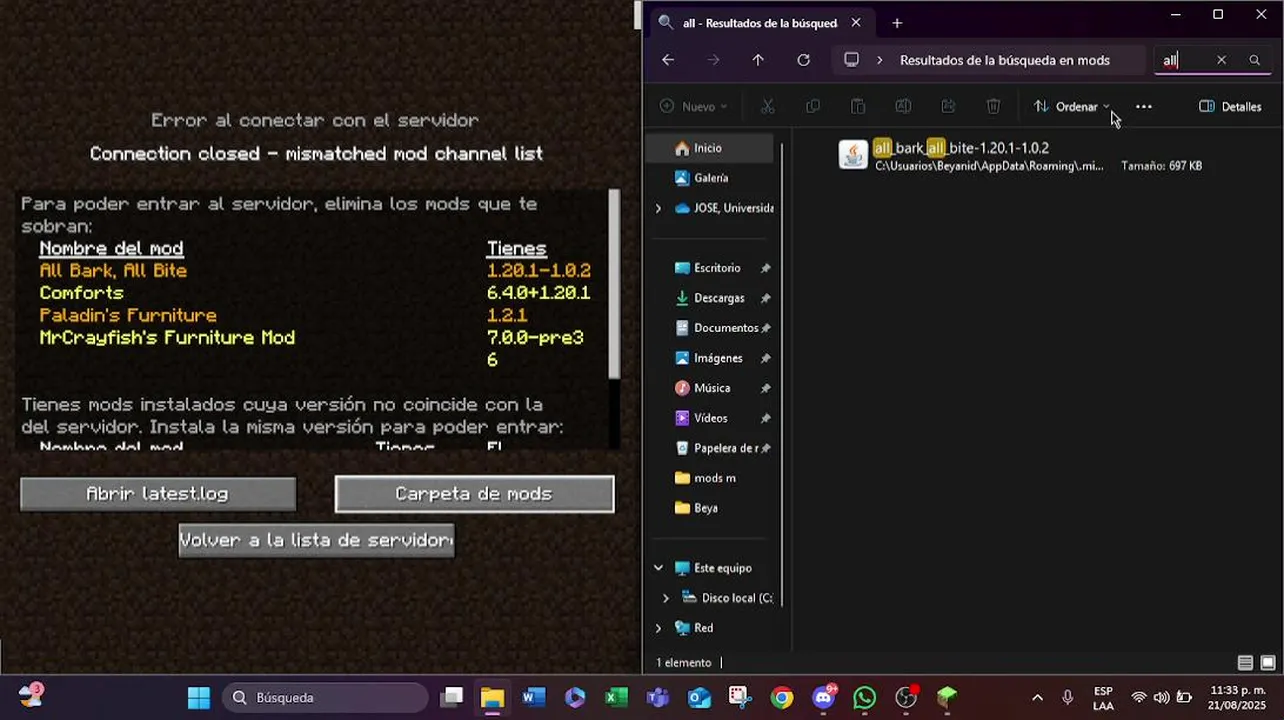The height and width of the screenshot is (720, 1284).
Task: Go up one folder level in Explorer
Action: coord(758,60)
